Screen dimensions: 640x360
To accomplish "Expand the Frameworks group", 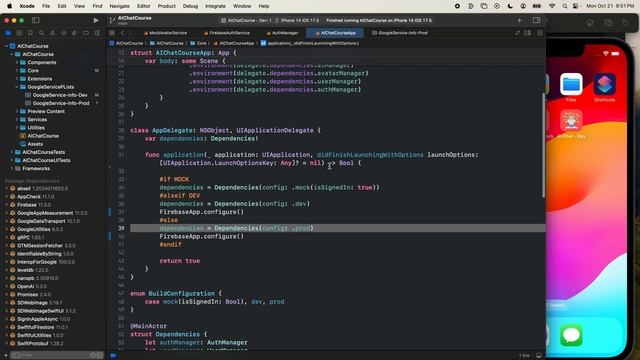I will 11,169.
